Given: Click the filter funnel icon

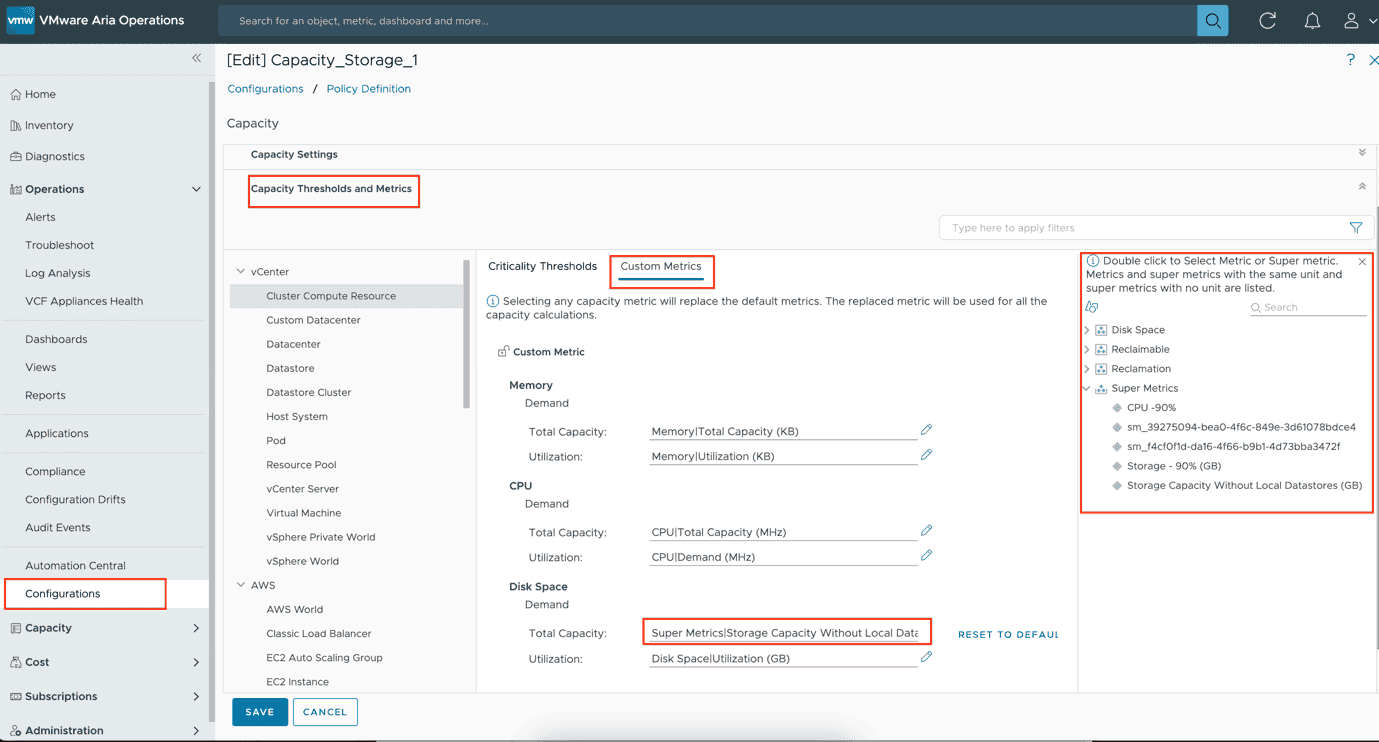Looking at the screenshot, I should (x=1356, y=228).
